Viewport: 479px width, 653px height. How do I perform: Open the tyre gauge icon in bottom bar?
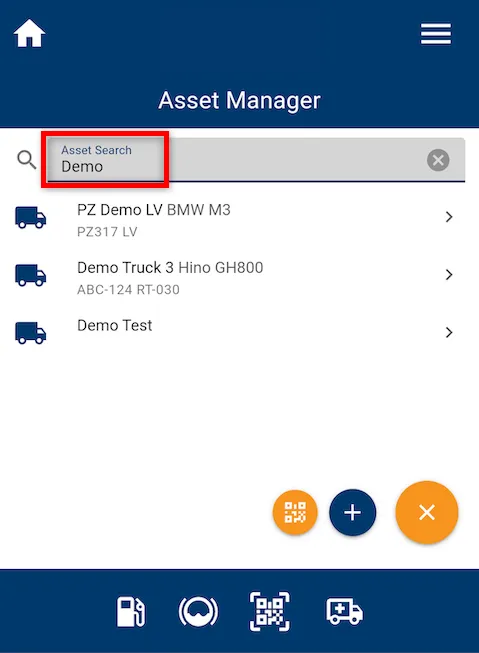pyautogui.click(x=198, y=611)
